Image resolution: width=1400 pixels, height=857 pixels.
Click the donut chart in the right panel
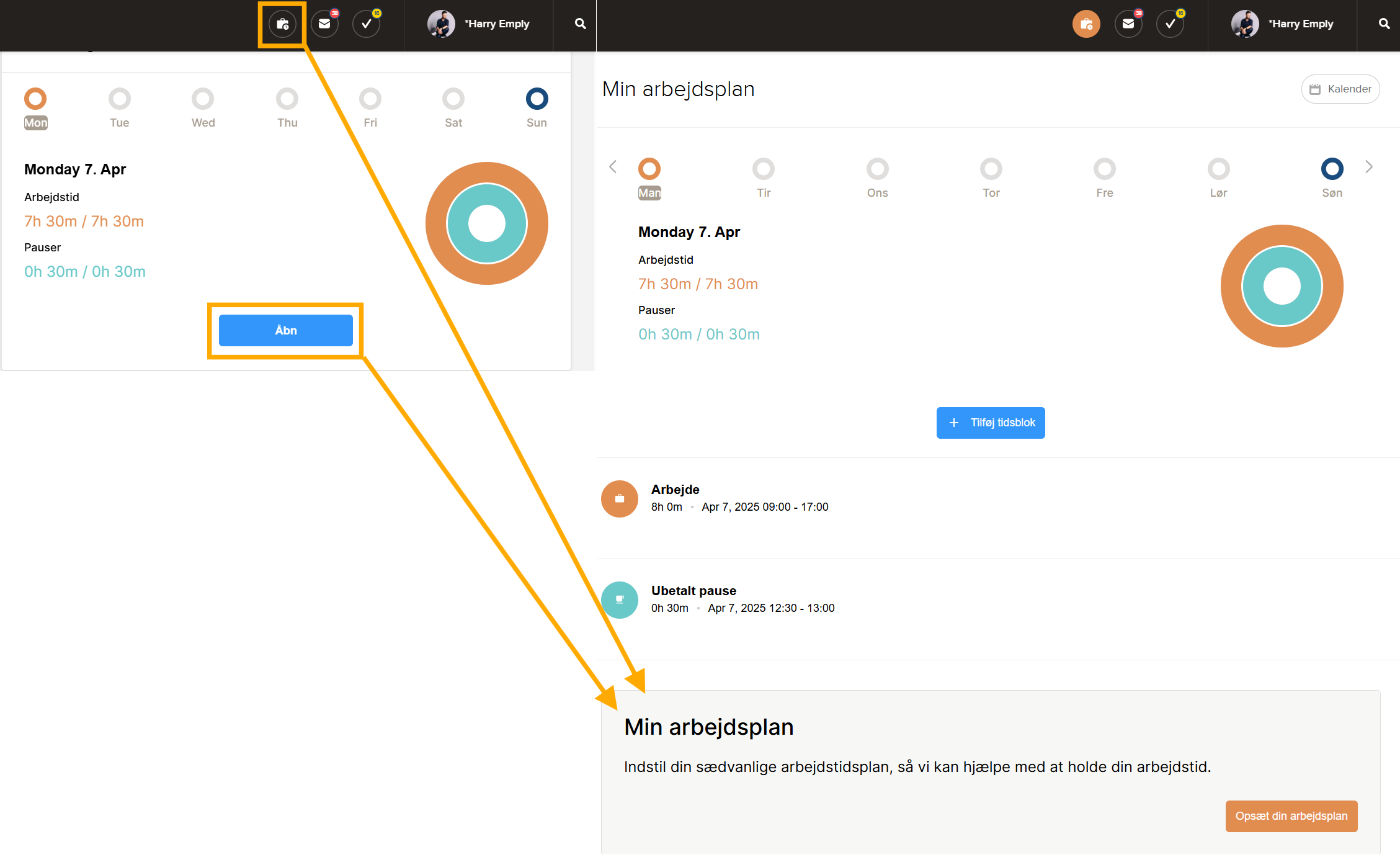pos(1282,286)
